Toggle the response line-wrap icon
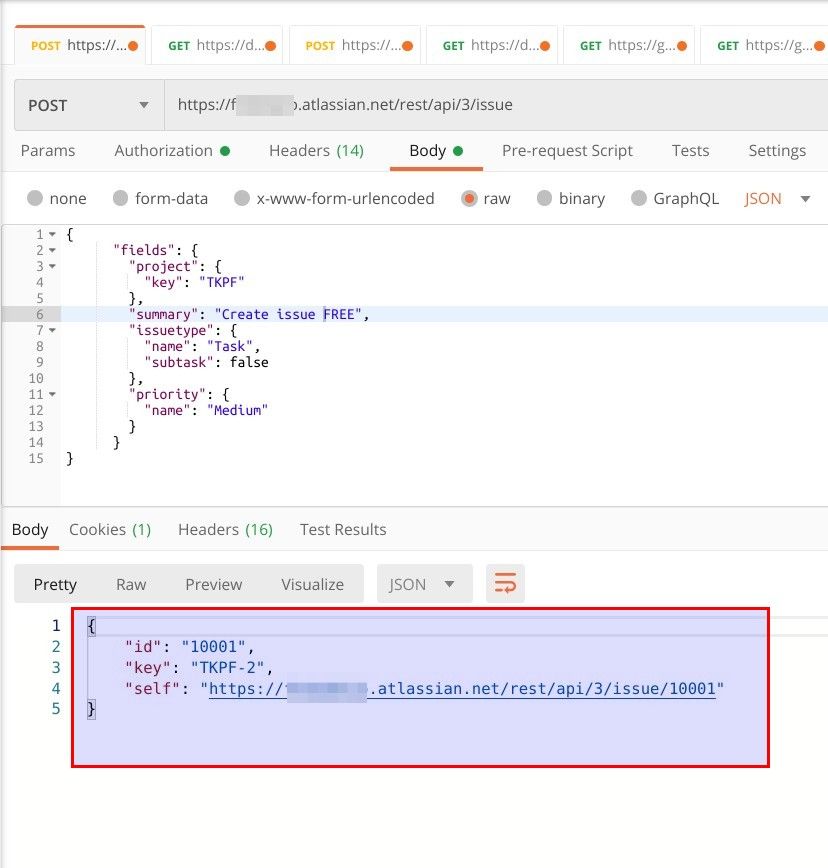The image size is (828, 868). coord(505,583)
